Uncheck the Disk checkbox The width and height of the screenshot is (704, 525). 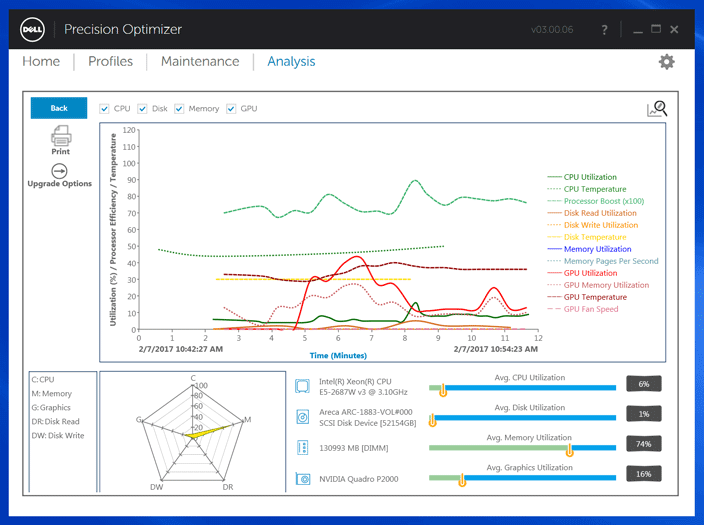coord(142,109)
